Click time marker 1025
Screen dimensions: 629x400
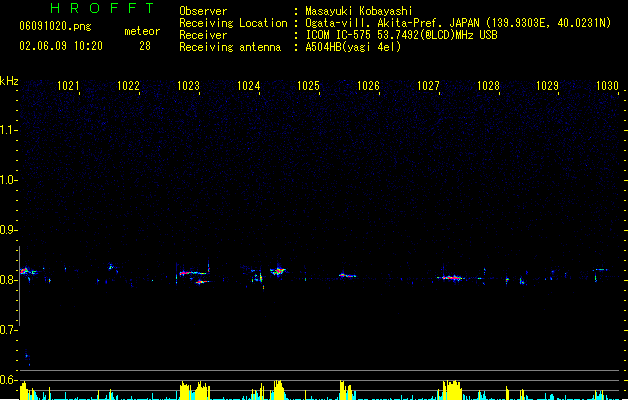[308, 86]
